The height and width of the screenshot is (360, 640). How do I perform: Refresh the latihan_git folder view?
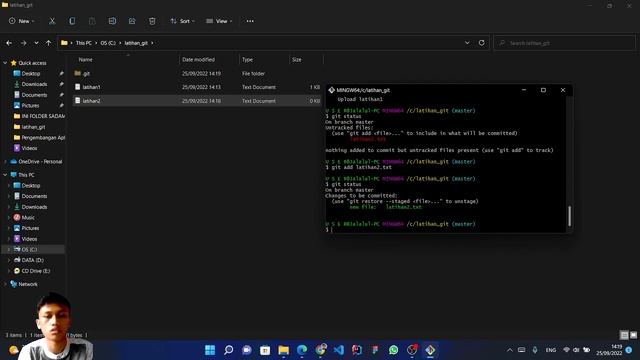[x=482, y=43]
